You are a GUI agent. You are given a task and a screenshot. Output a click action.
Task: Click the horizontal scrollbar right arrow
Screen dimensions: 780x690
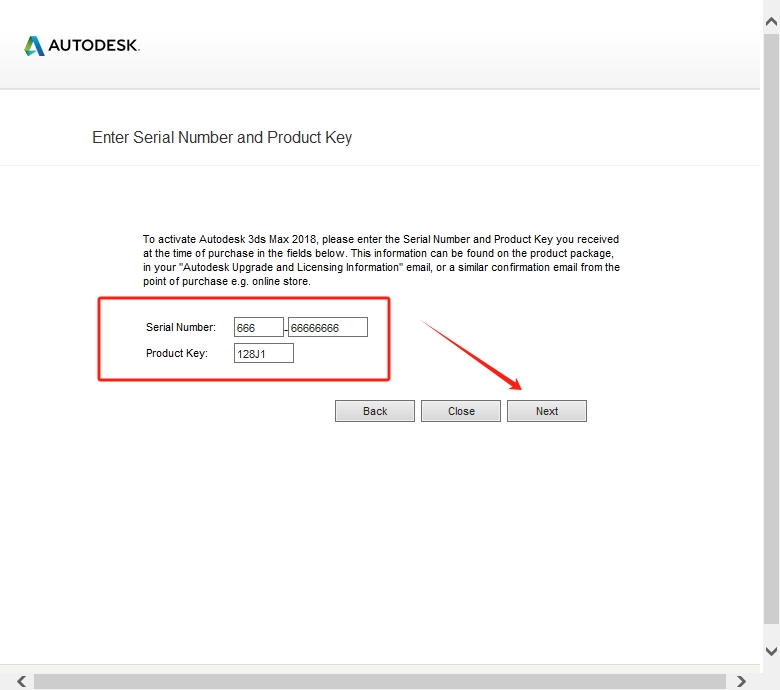click(x=742, y=681)
